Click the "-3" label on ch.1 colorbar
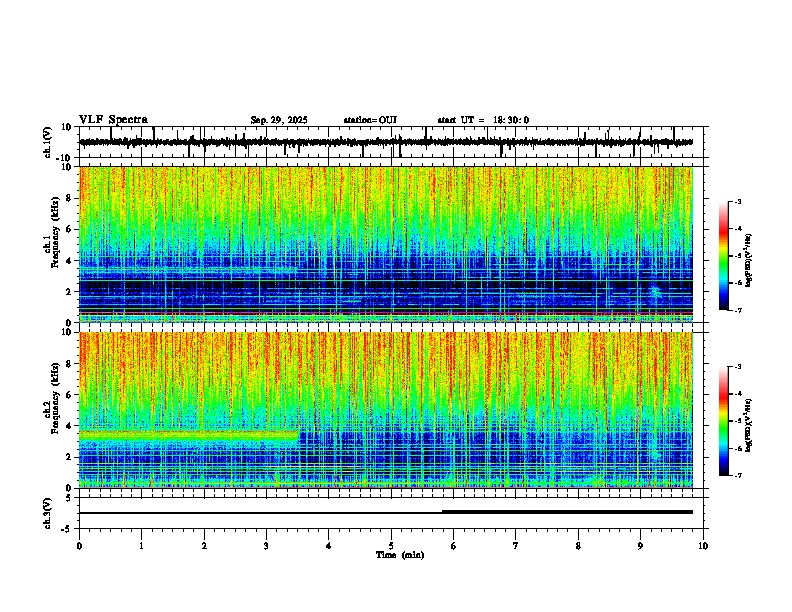This screenshot has height=612, width=792. pos(737,202)
